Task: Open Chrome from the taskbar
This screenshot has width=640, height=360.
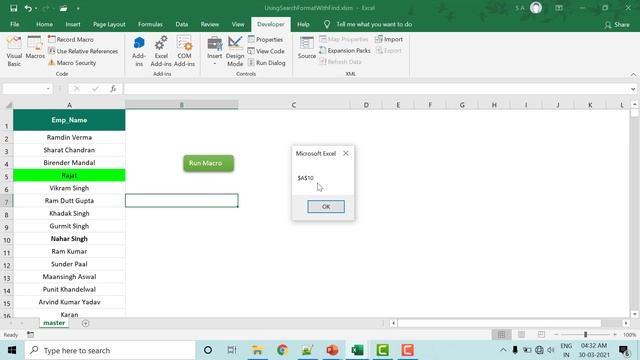Action: point(282,350)
